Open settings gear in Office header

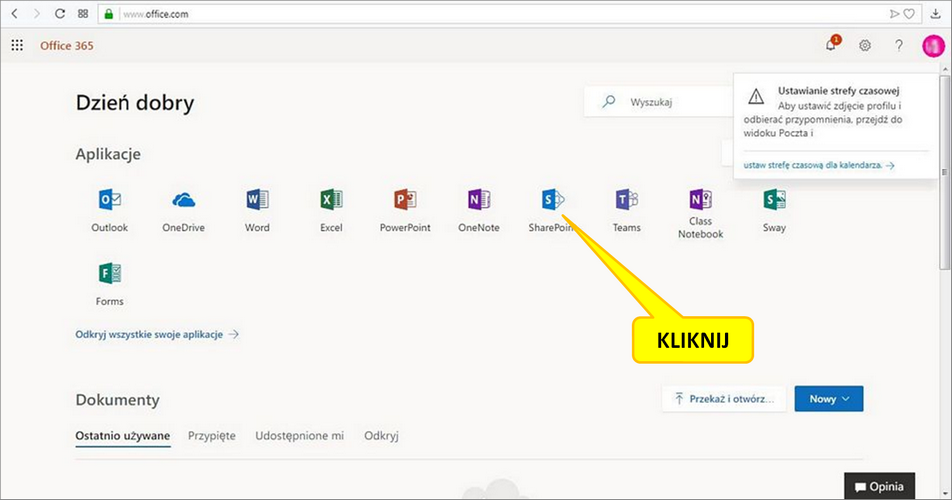pyautogui.click(x=865, y=45)
